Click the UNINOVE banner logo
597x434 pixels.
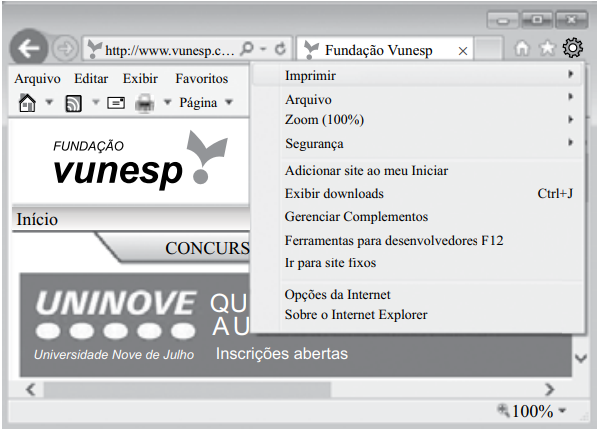pos(115,314)
